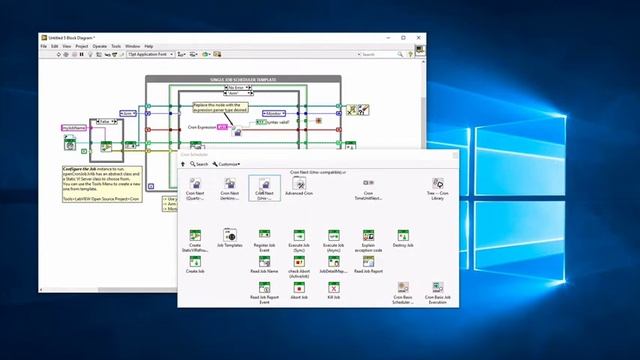Click the stop node beside syntax valid
This screenshot has height=360, width=640.
point(319,120)
